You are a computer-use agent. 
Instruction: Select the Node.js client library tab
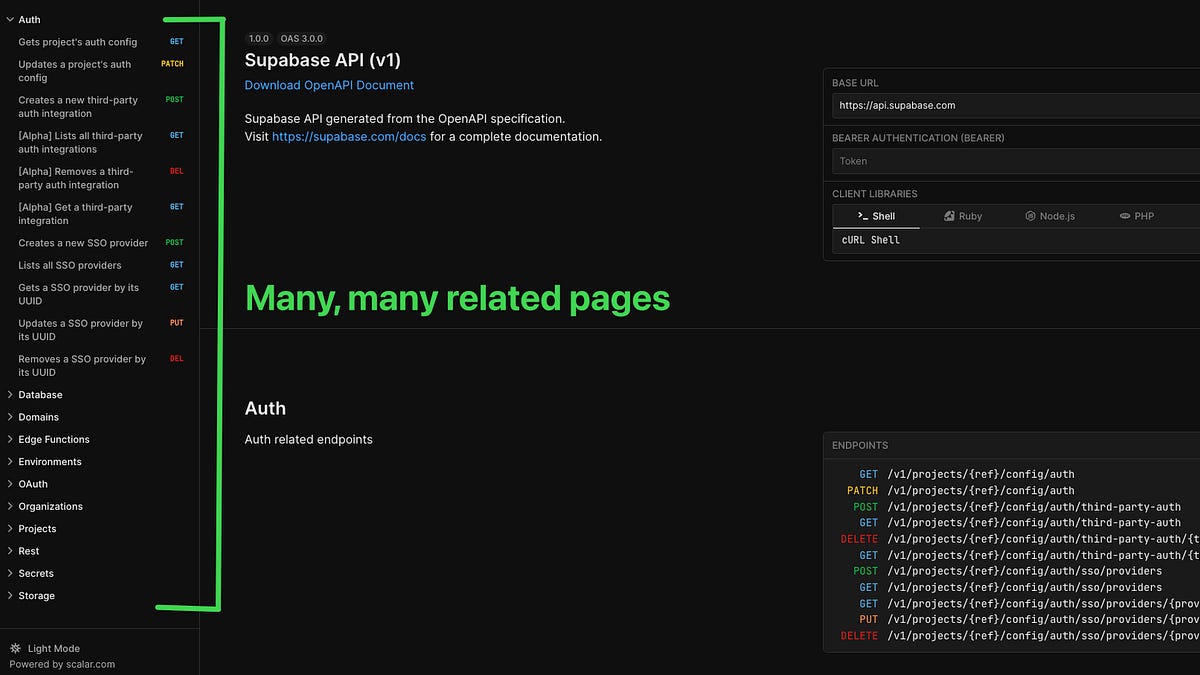coord(1050,216)
